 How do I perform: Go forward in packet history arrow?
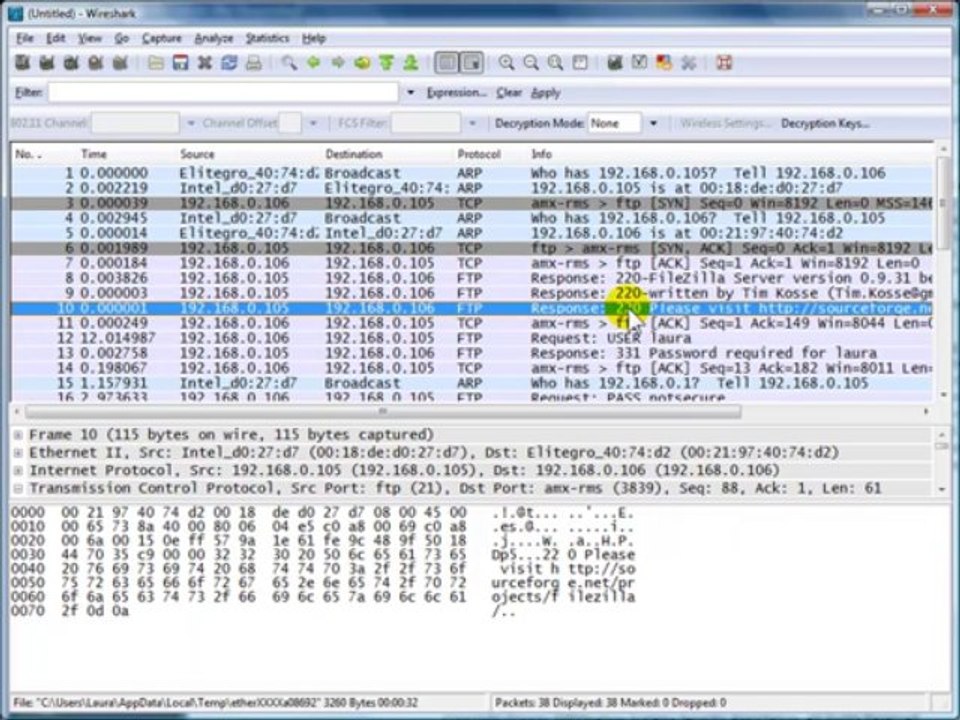pyautogui.click(x=338, y=62)
